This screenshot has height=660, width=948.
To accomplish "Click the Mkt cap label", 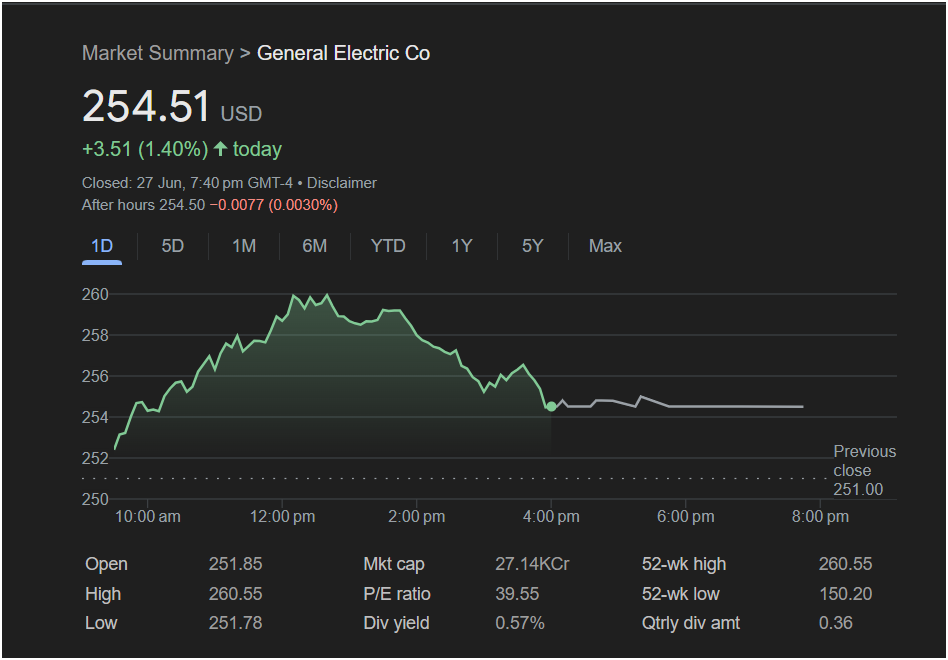I will coord(394,564).
